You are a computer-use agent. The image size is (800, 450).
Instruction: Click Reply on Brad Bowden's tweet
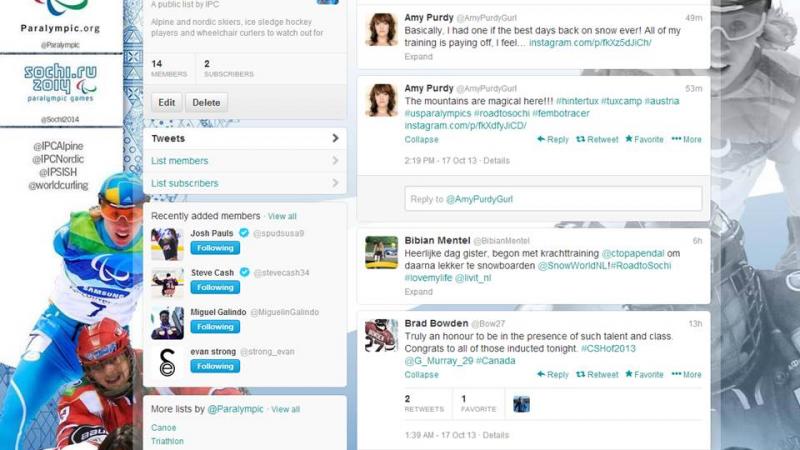tap(553, 374)
